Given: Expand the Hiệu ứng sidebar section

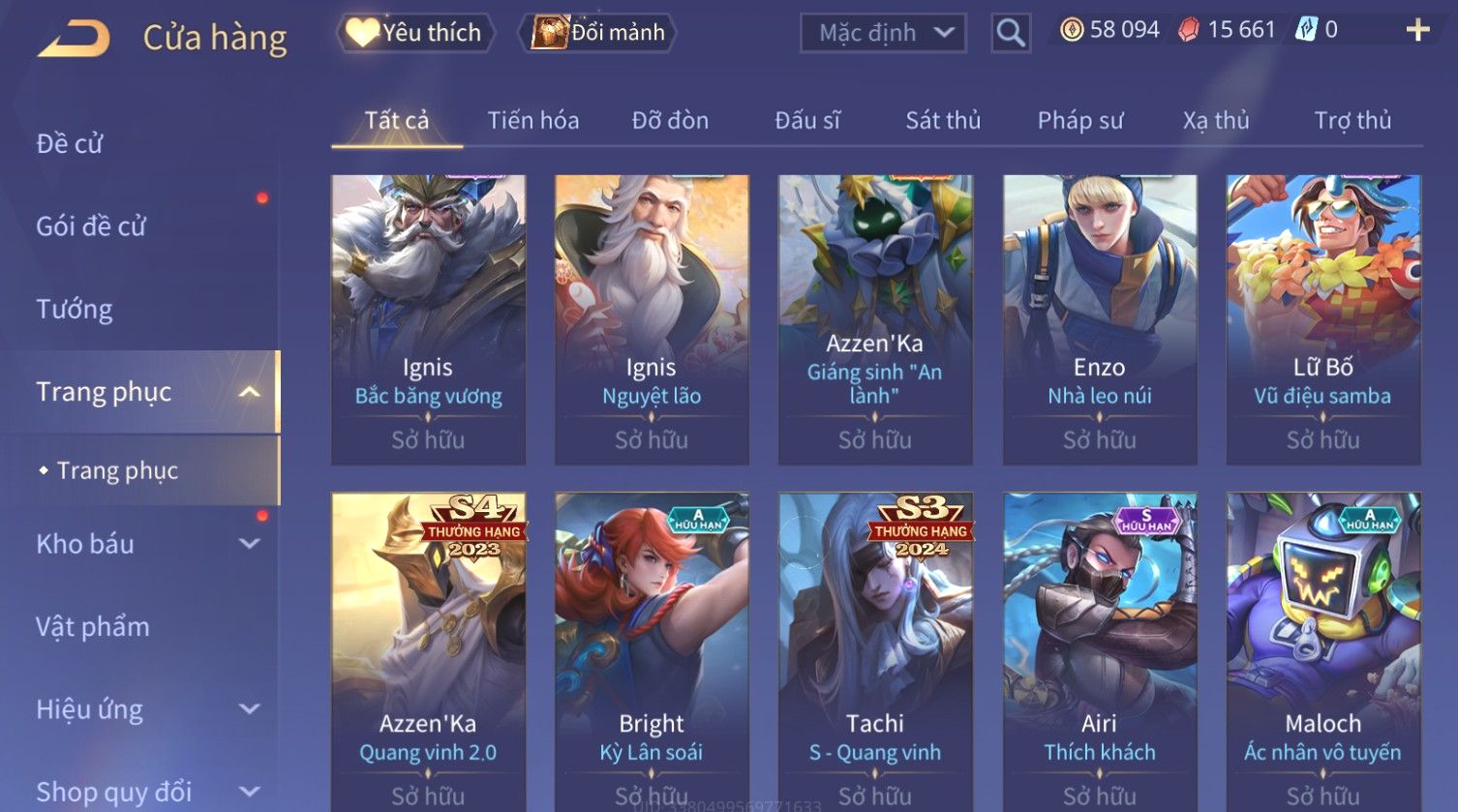Looking at the screenshot, I should pyautogui.click(x=250, y=708).
